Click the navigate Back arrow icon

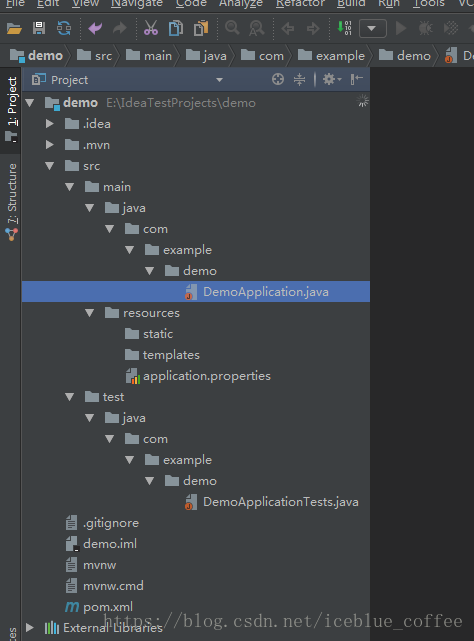point(288,29)
